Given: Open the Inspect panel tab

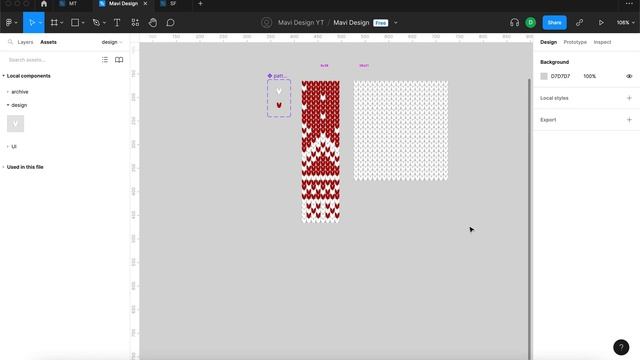Looking at the screenshot, I should point(602,42).
